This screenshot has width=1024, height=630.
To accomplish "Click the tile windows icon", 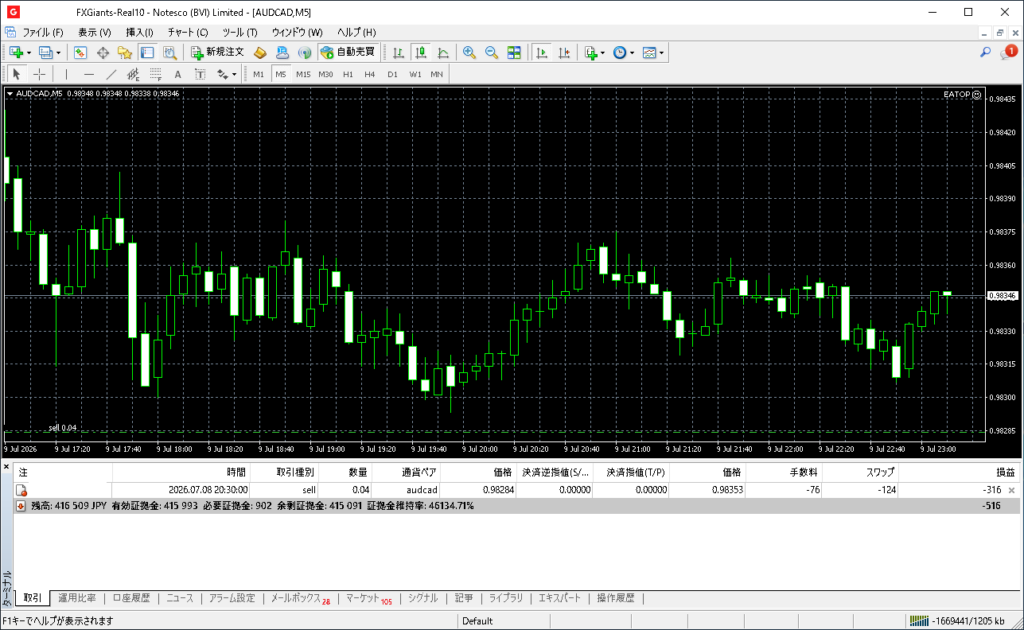I will click(514, 53).
